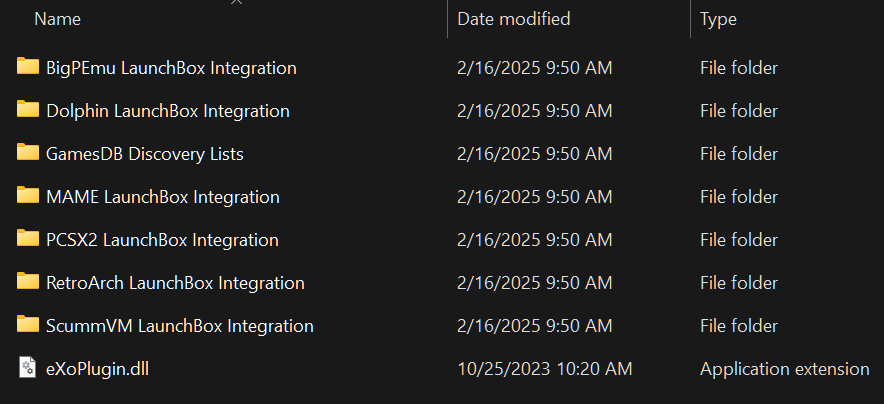Sort by the Date modified column header
The image size is (884, 404).
coord(514,19)
